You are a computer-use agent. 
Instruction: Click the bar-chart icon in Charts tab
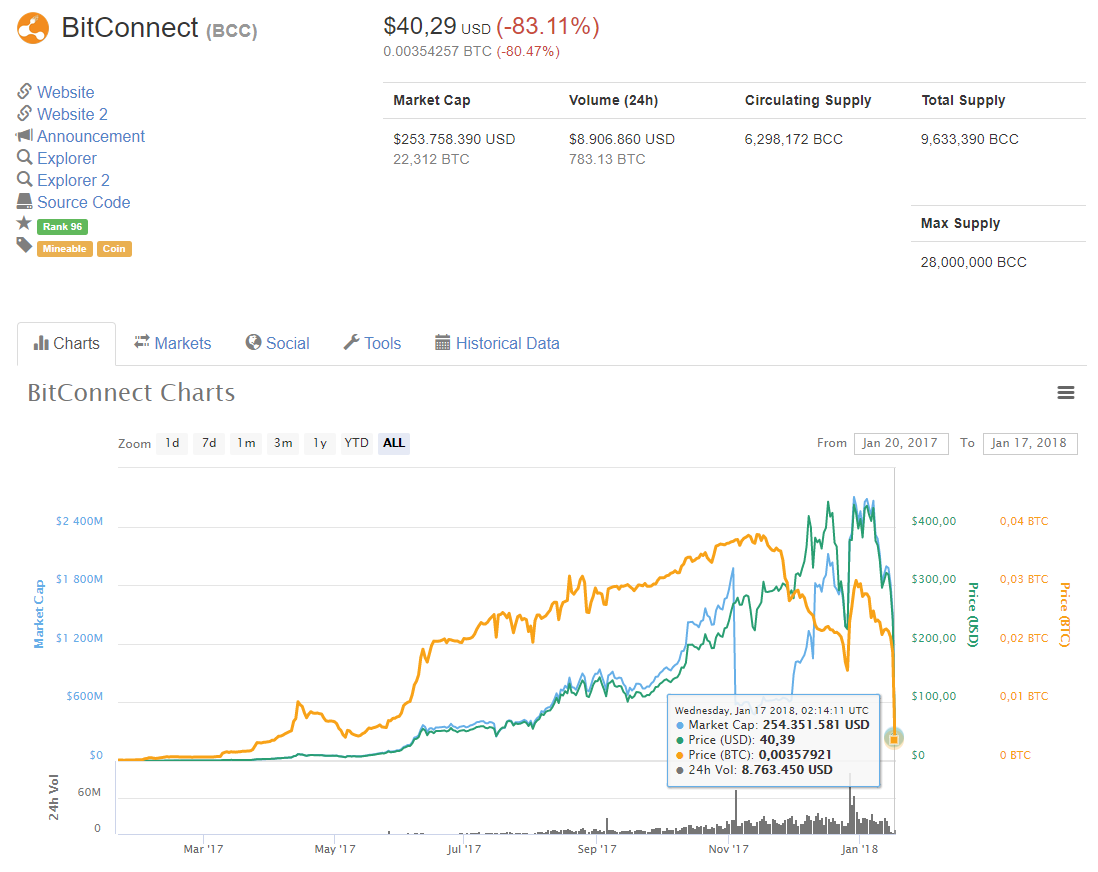click(x=41, y=343)
